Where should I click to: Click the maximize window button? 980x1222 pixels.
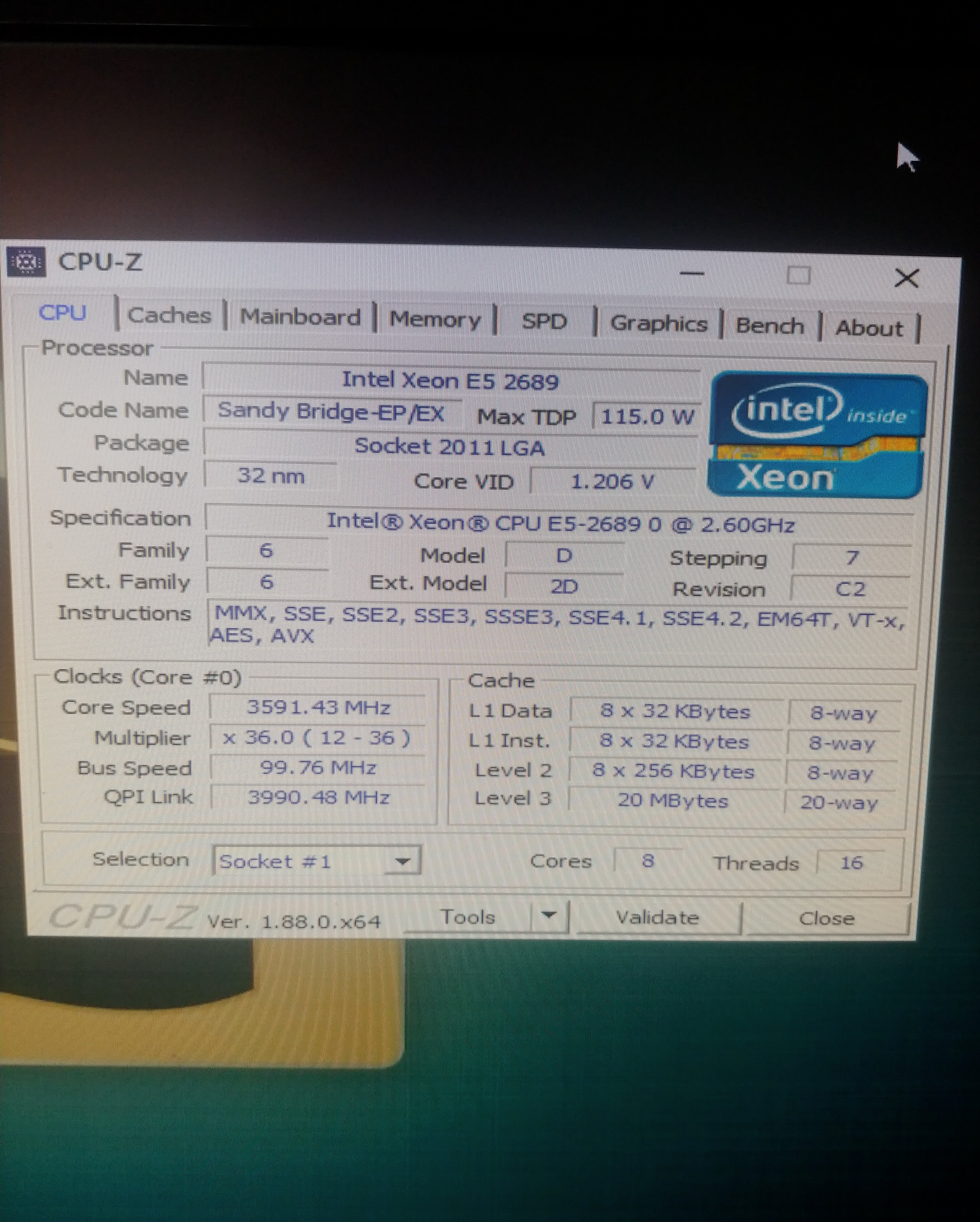pos(798,276)
